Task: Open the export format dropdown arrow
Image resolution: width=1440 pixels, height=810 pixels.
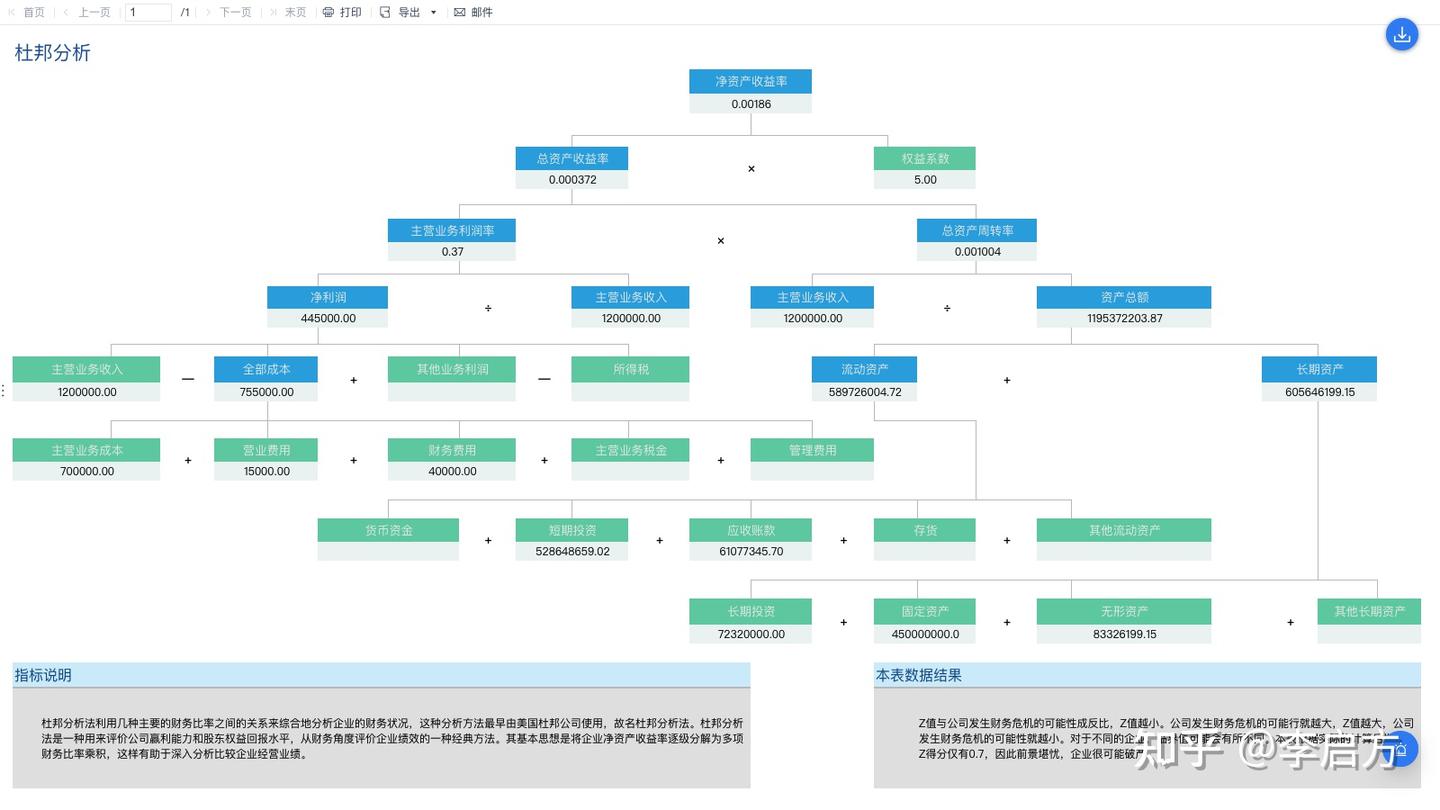Action: pyautogui.click(x=432, y=12)
